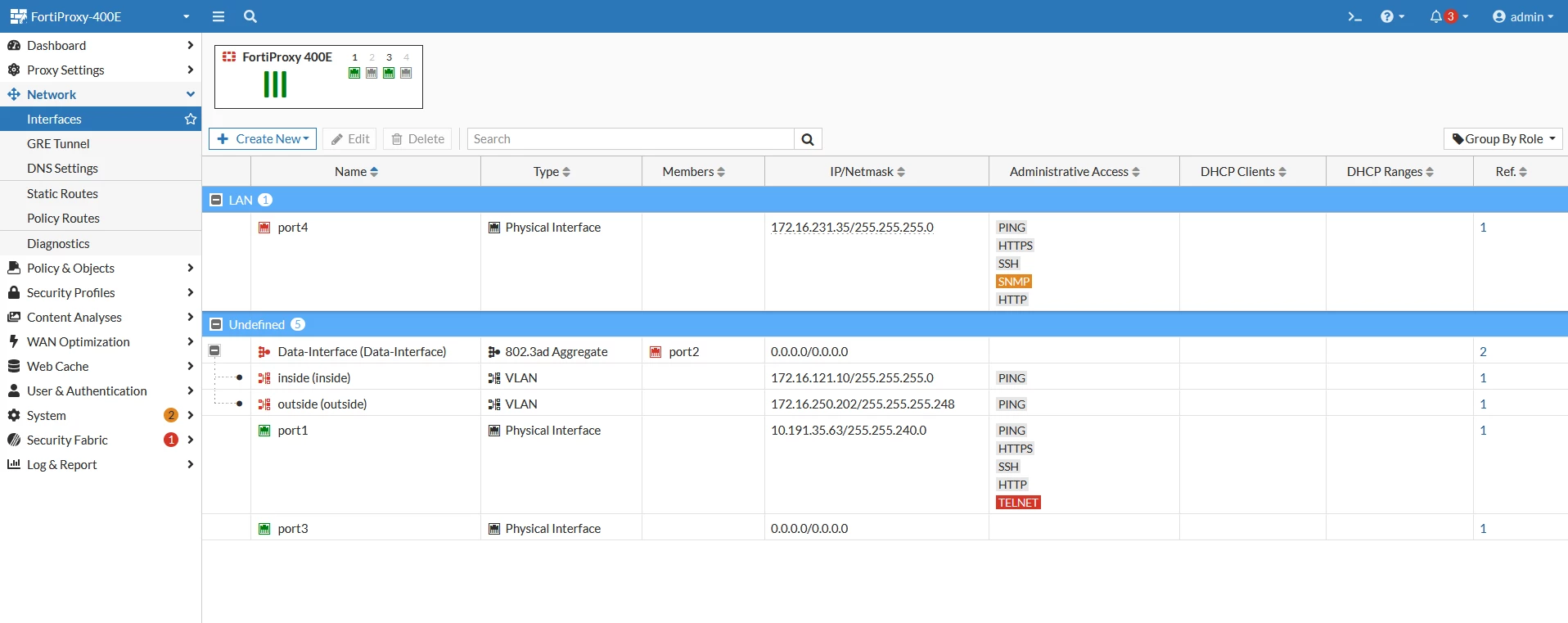
Task: Collapse the Undefined group
Action: tap(216, 324)
